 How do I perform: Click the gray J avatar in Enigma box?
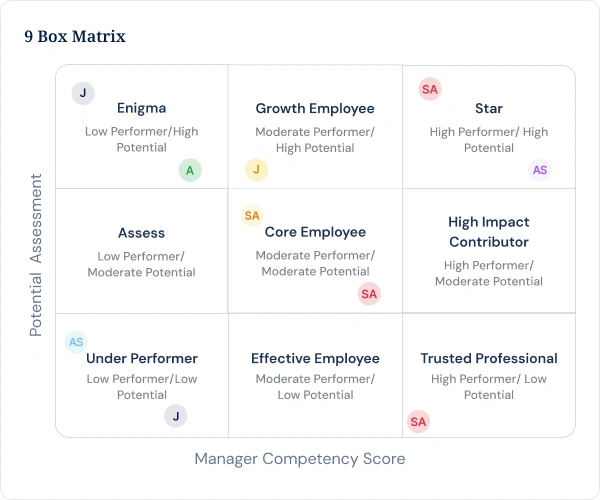click(x=83, y=93)
